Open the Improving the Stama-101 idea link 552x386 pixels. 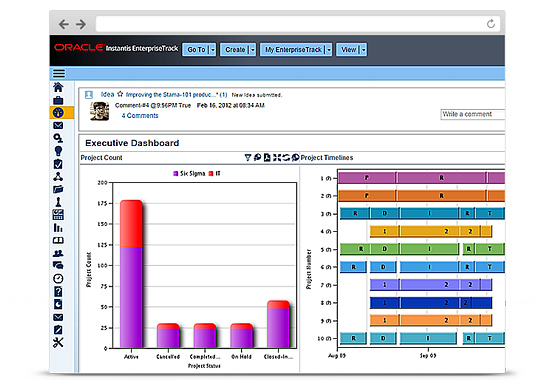[x=172, y=95]
